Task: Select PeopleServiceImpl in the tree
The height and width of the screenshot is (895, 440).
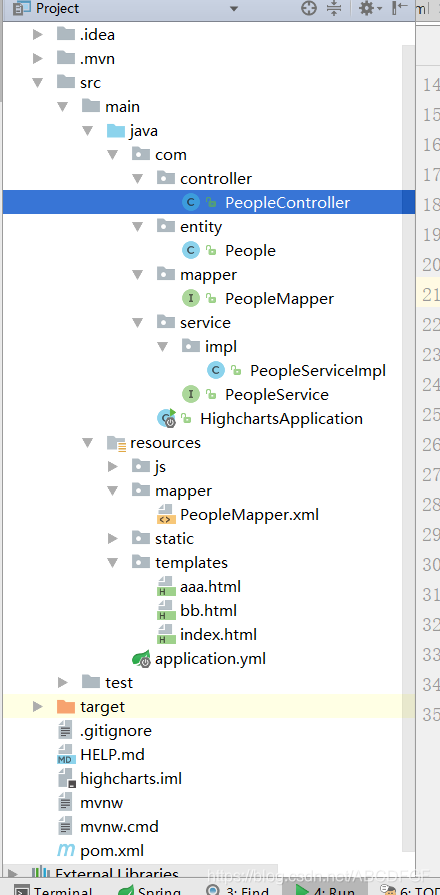Action: 318,370
